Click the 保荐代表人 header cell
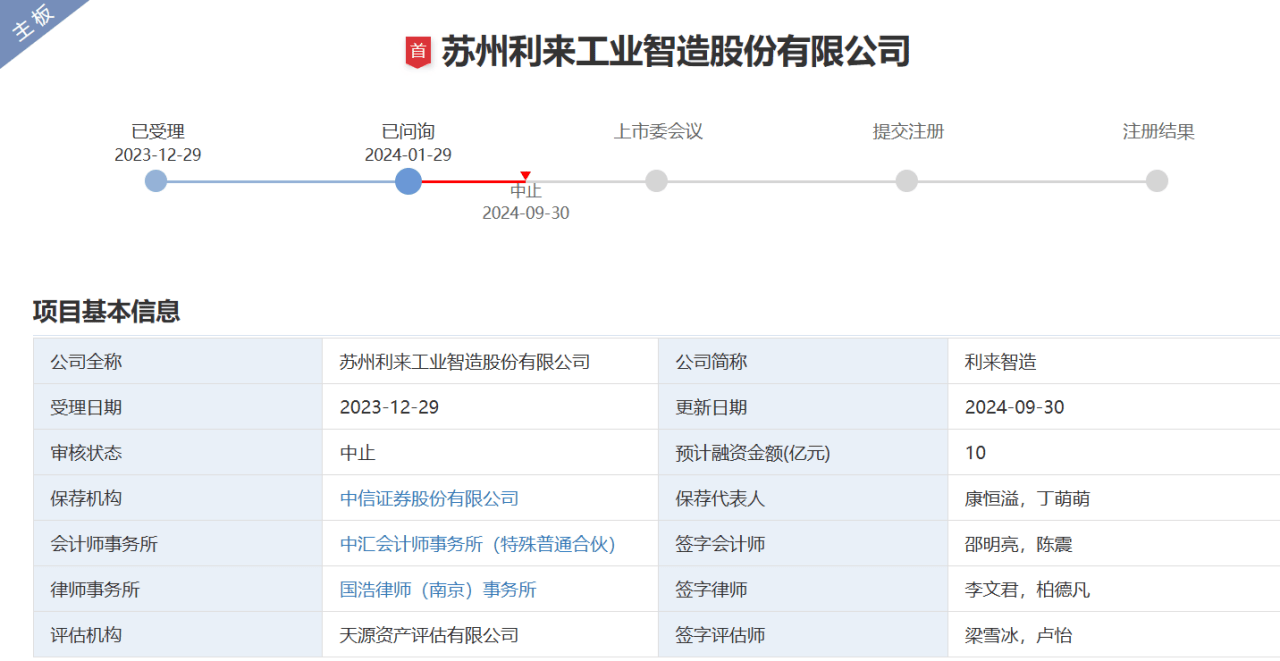The height and width of the screenshot is (661, 1280). point(803,498)
